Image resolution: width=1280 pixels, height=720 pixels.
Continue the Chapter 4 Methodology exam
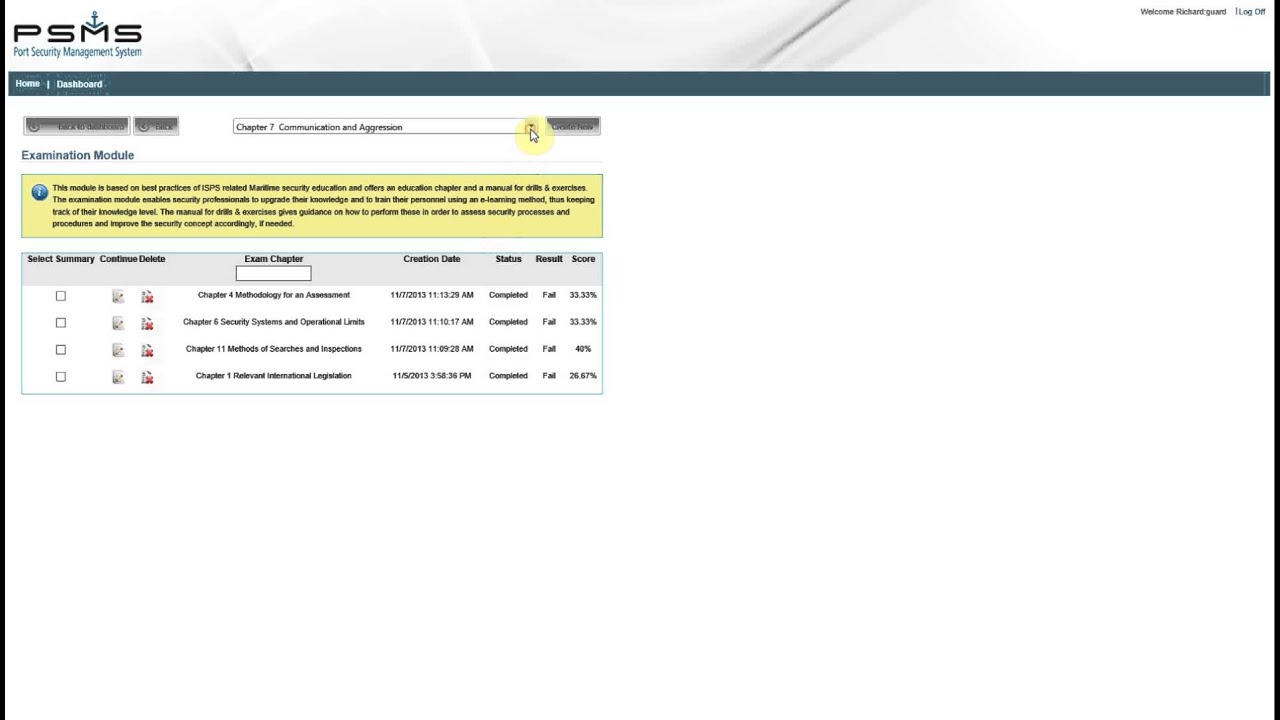pyautogui.click(x=118, y=296)
